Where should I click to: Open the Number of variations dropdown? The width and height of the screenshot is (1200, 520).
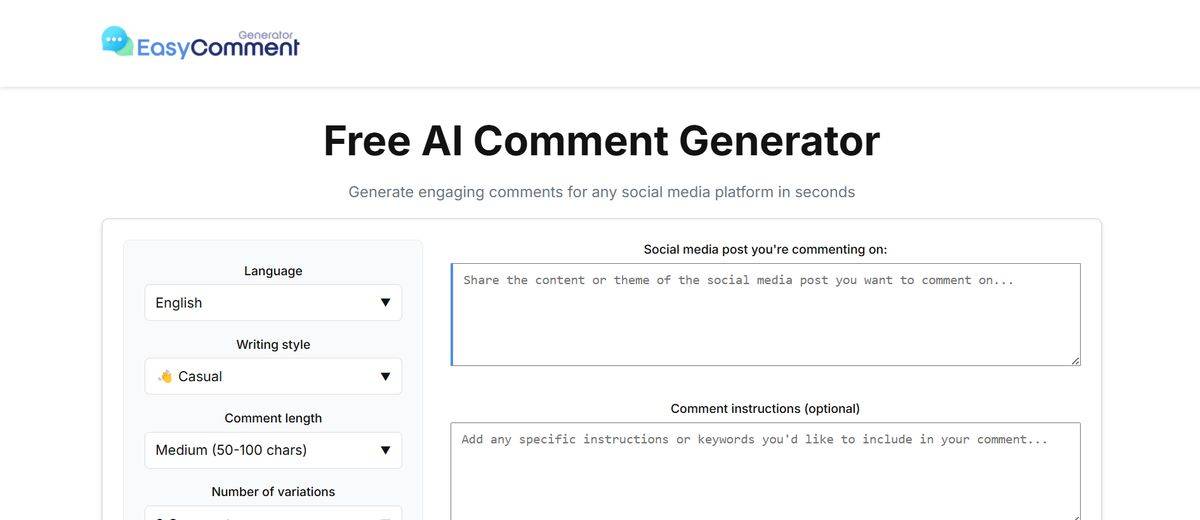272,513
